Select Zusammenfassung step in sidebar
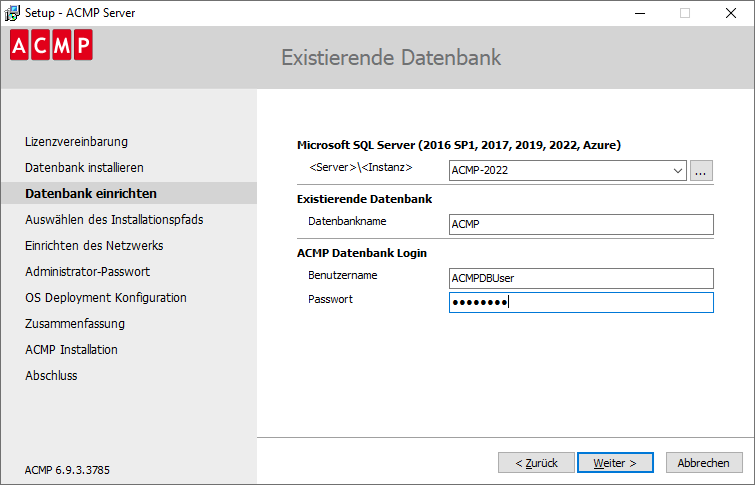Image resolution: width=755 pixels, height=485 pixels. (x=75, y=324)
